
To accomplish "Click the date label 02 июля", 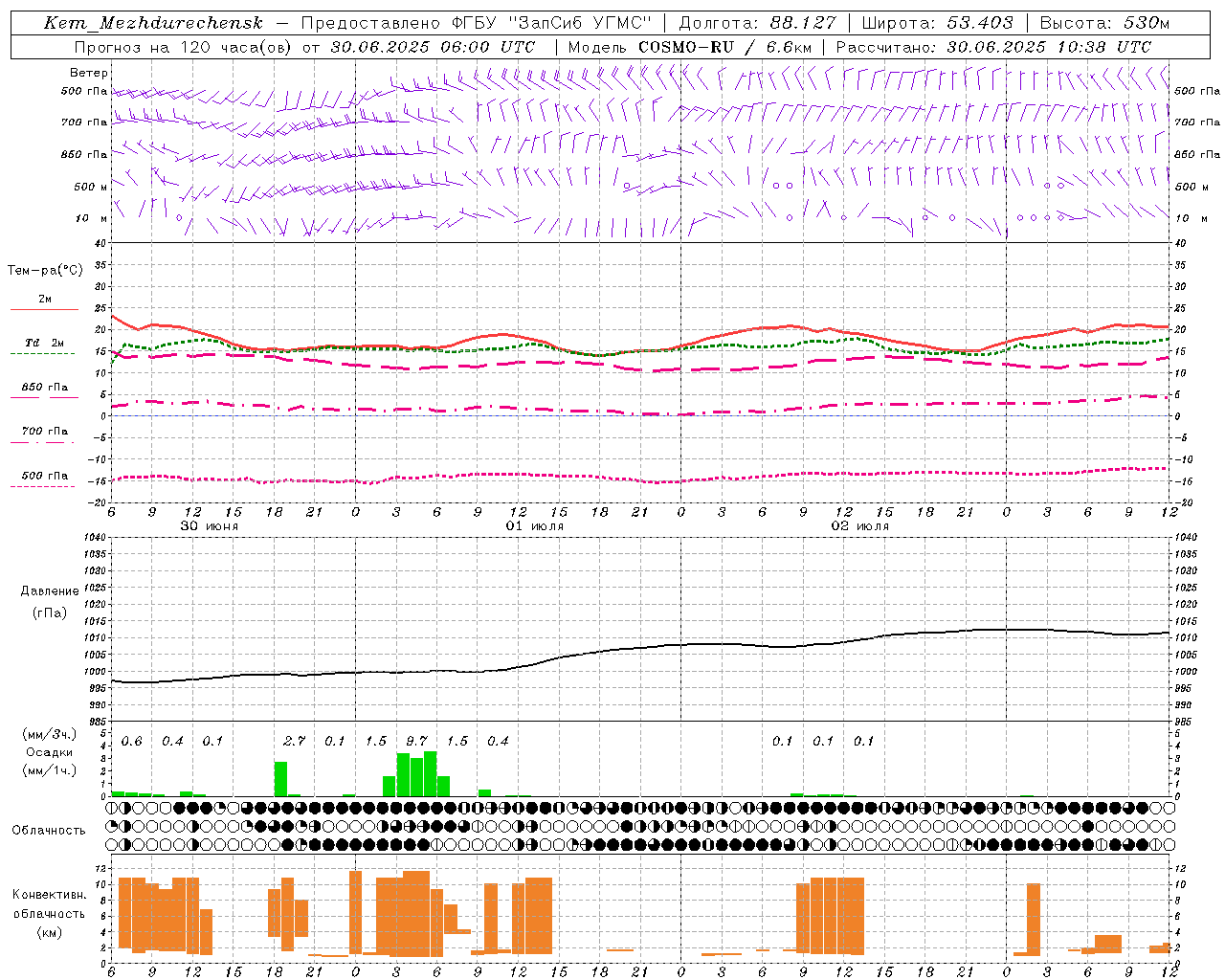I will pos(860,526).
